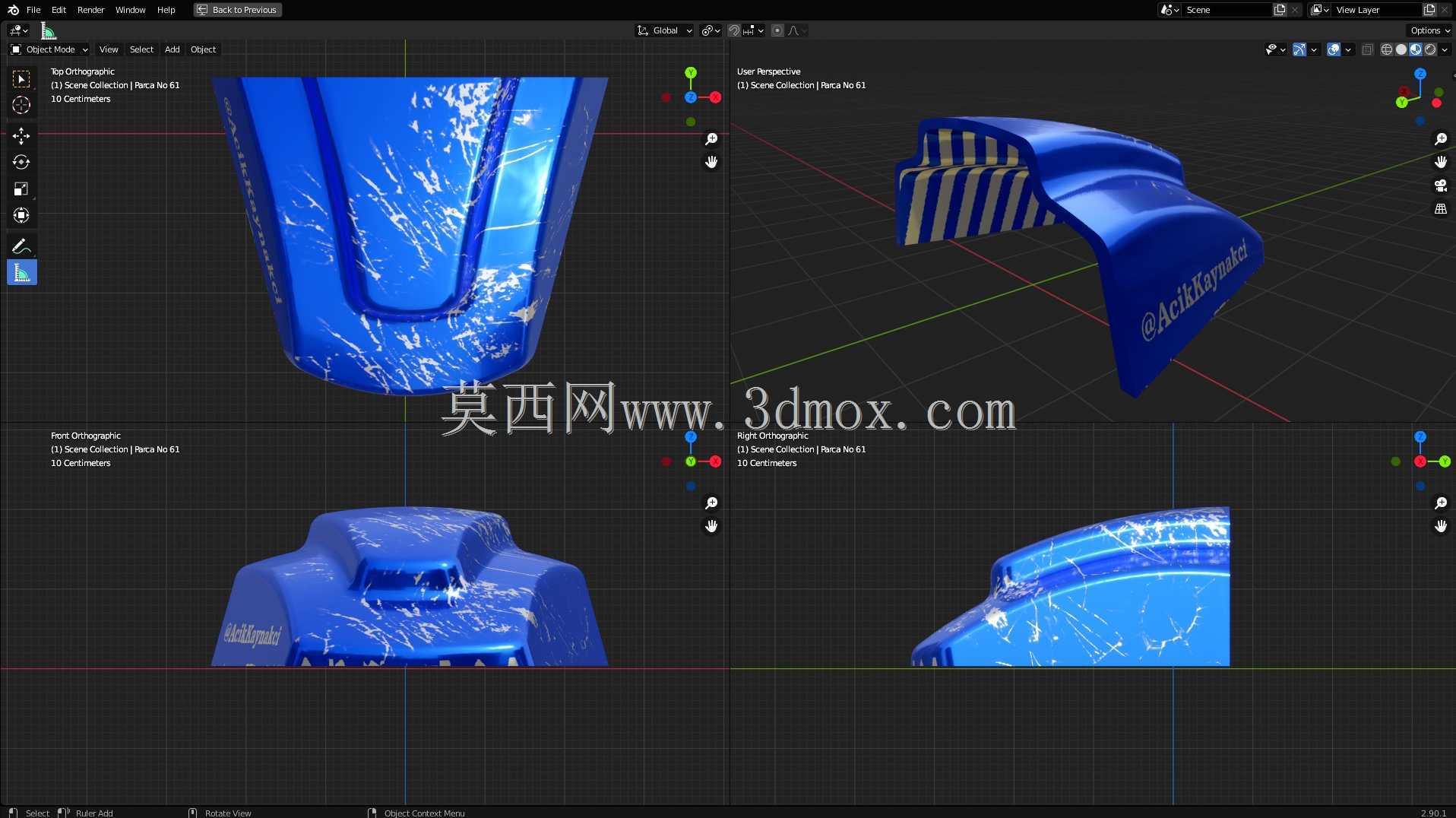This screenshot has height=818, width=1456.
Task: Open Window menu
Action: click(x=130, y=10)
